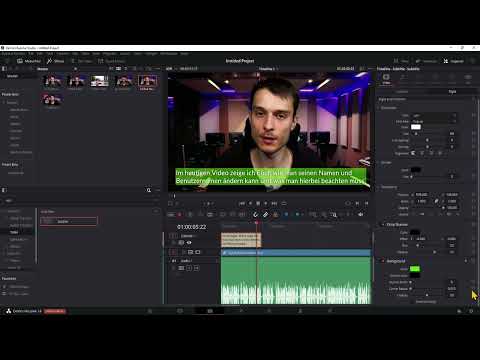
Task: Open the Workspace menu
Action: pos(169,53)
